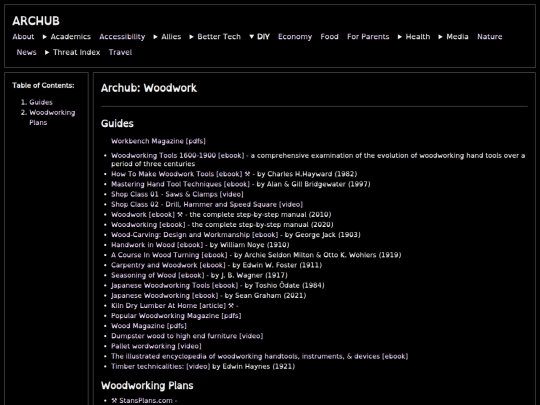540x405 pixels.
Task: Click the Woodworking Plans section heading
Action: pos(147,385)
